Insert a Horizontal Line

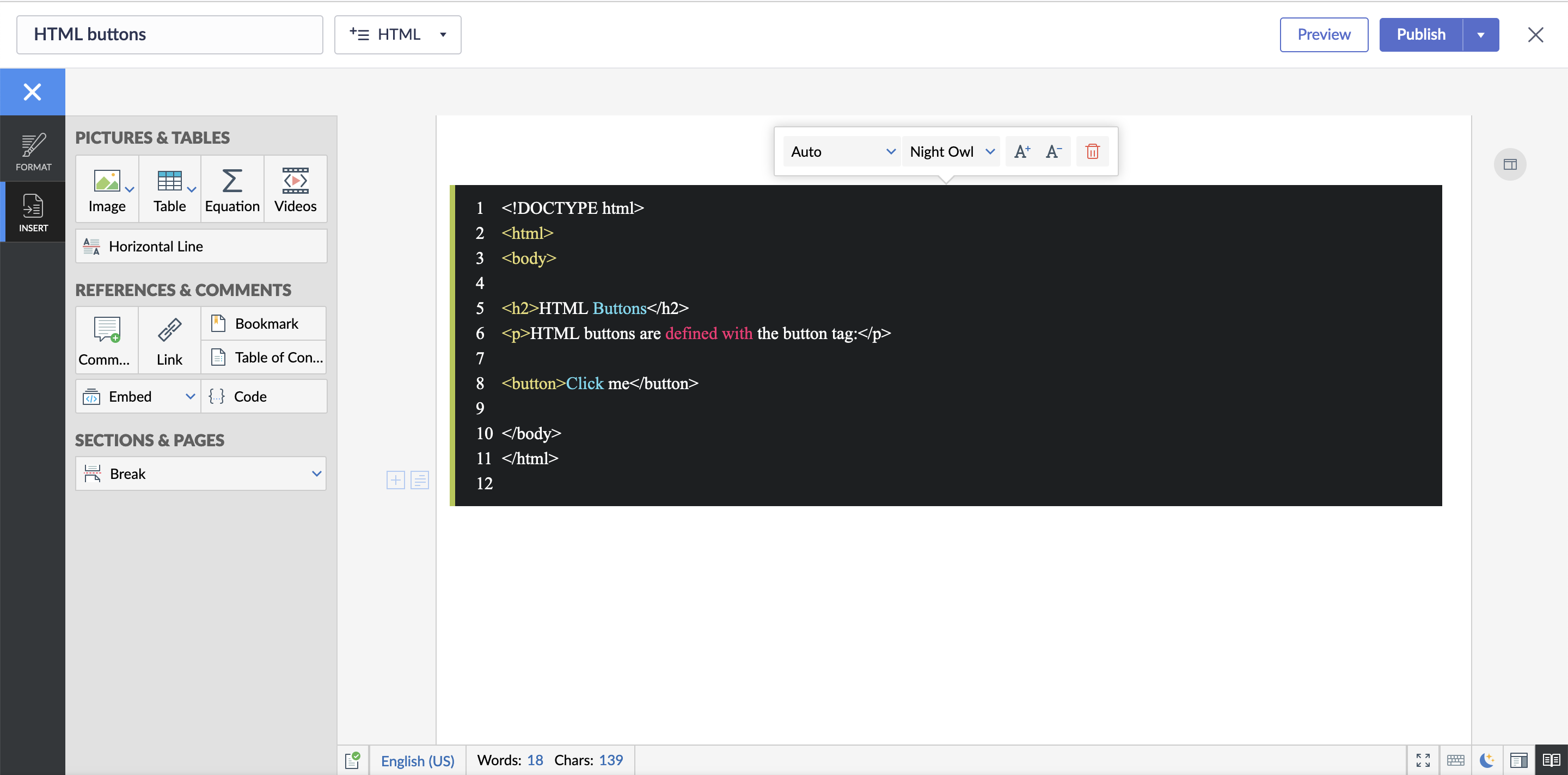click(201, 247)
